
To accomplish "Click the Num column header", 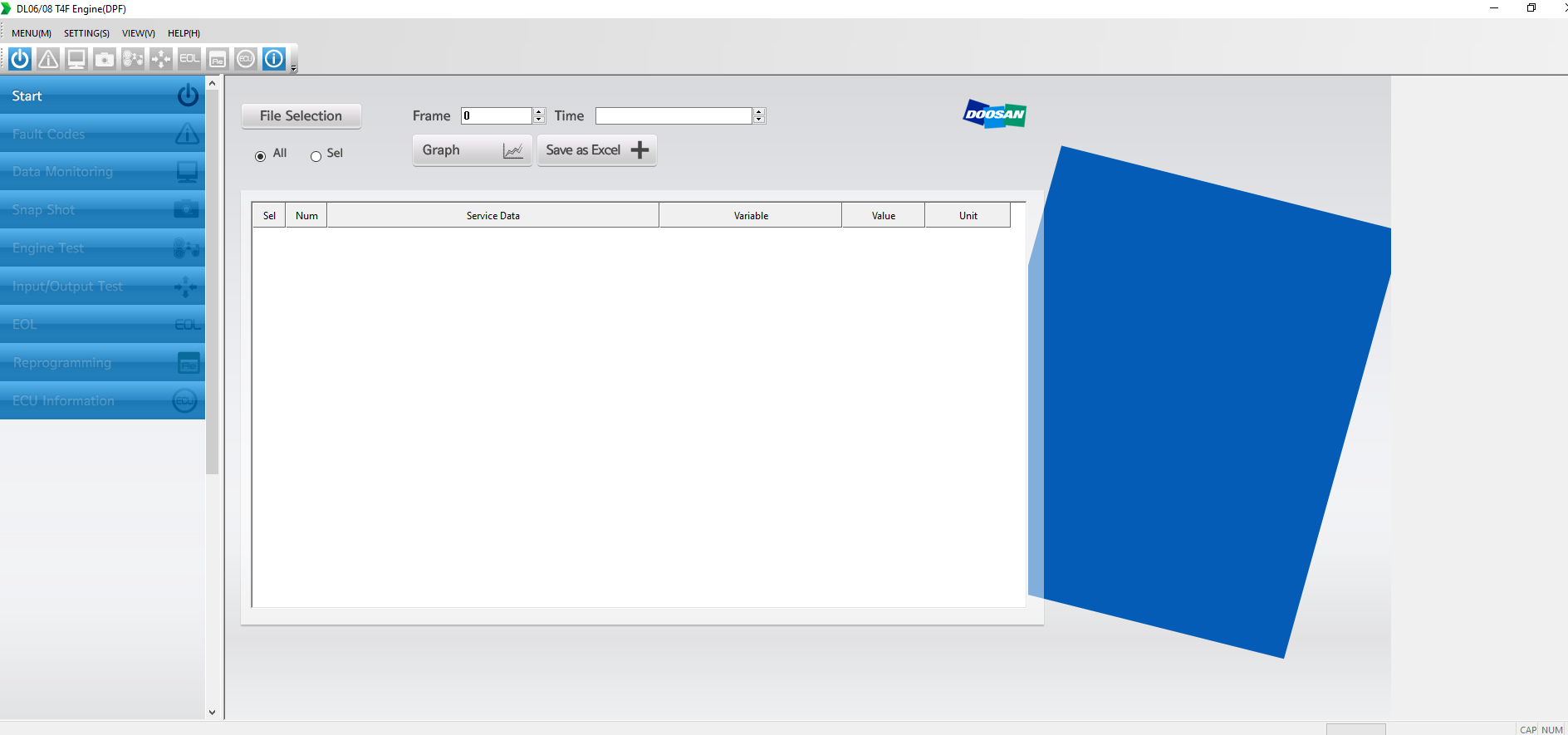I will coord(306,215).
